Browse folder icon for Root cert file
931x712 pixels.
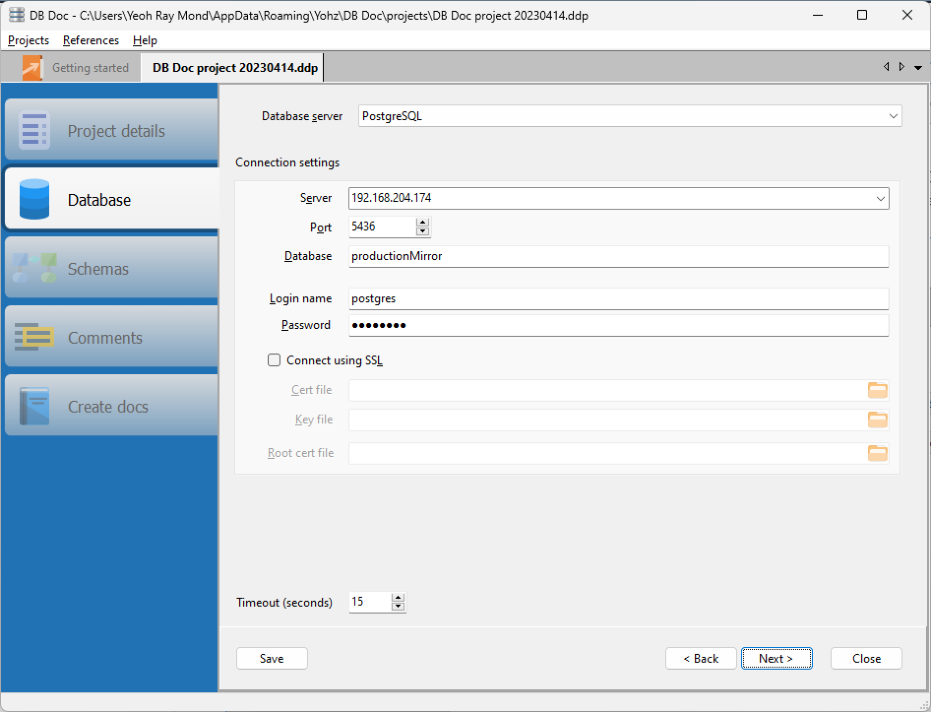877,453
